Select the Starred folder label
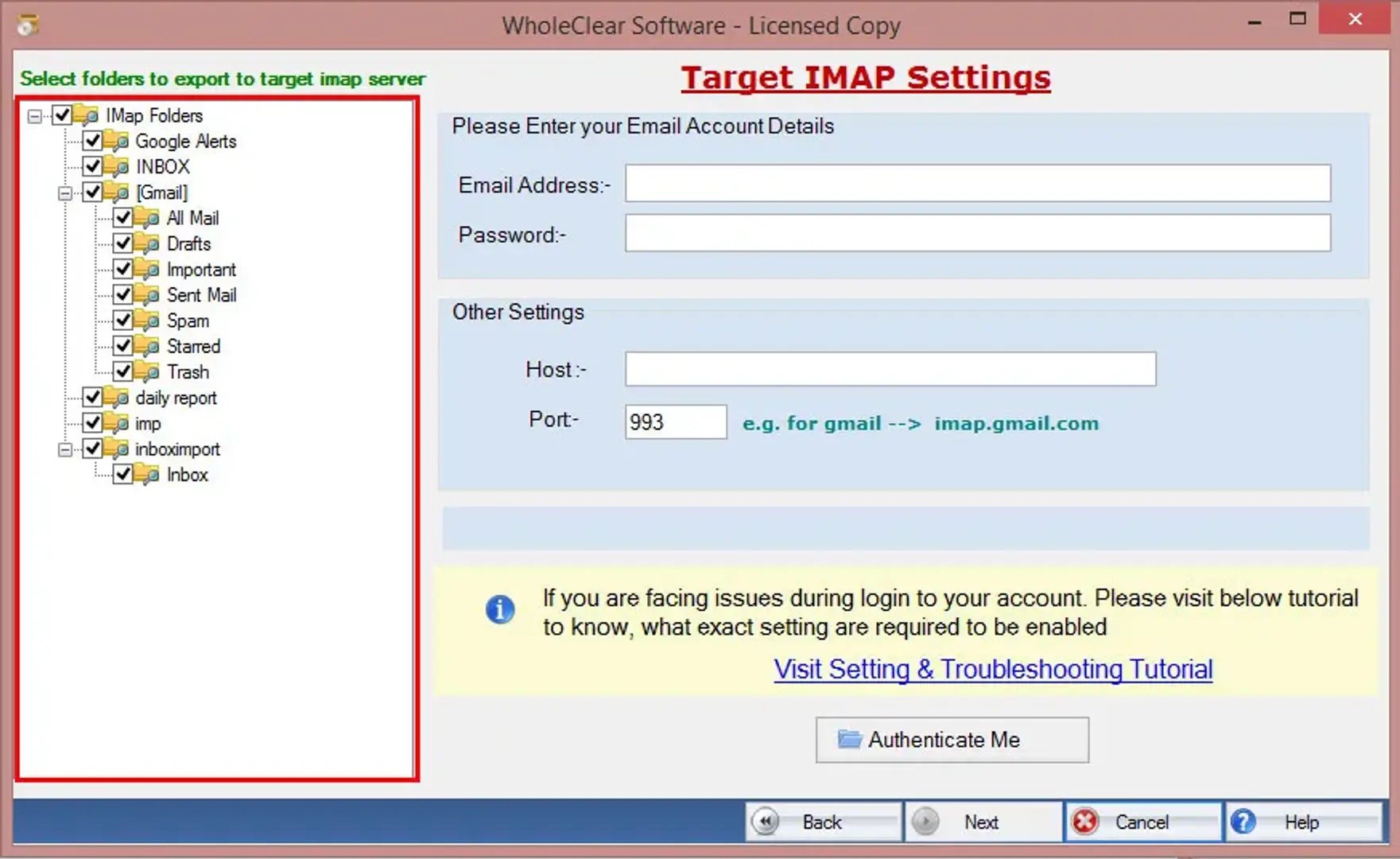Image resolution: width=1400 pixels, height=859 pixels. pyautogui.click(x=193, y=347)
